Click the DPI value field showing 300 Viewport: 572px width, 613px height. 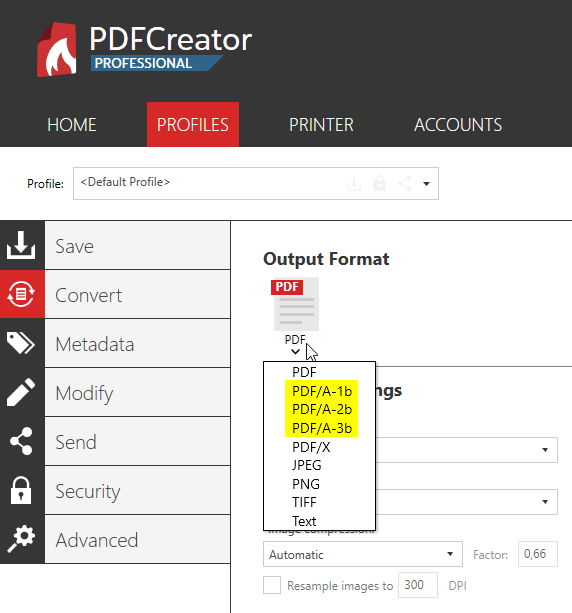click(418, 585)
